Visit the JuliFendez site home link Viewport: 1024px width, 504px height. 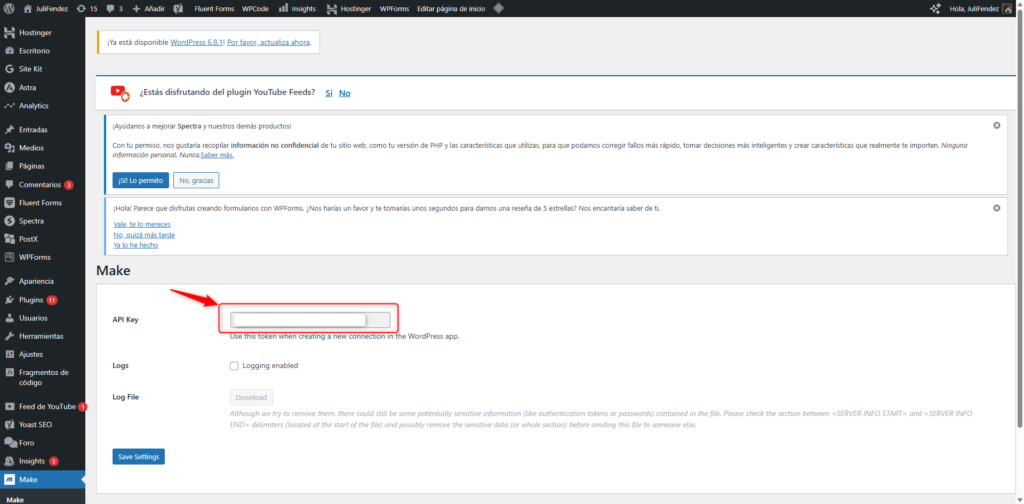coord(46,8)
